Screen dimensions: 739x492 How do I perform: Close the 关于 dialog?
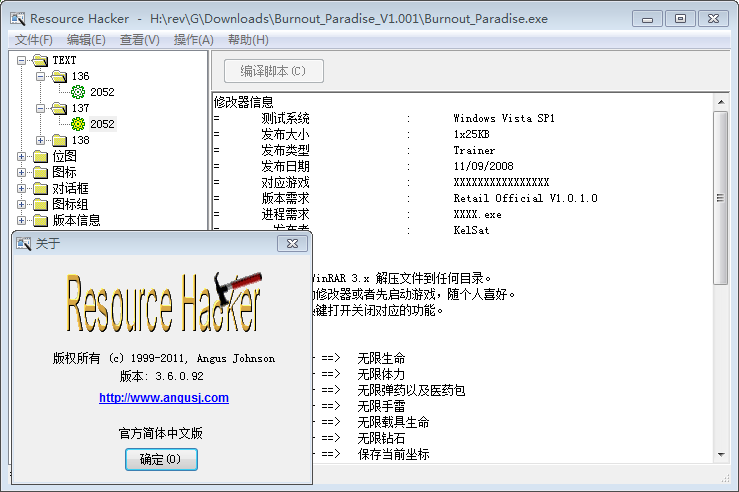292,244
